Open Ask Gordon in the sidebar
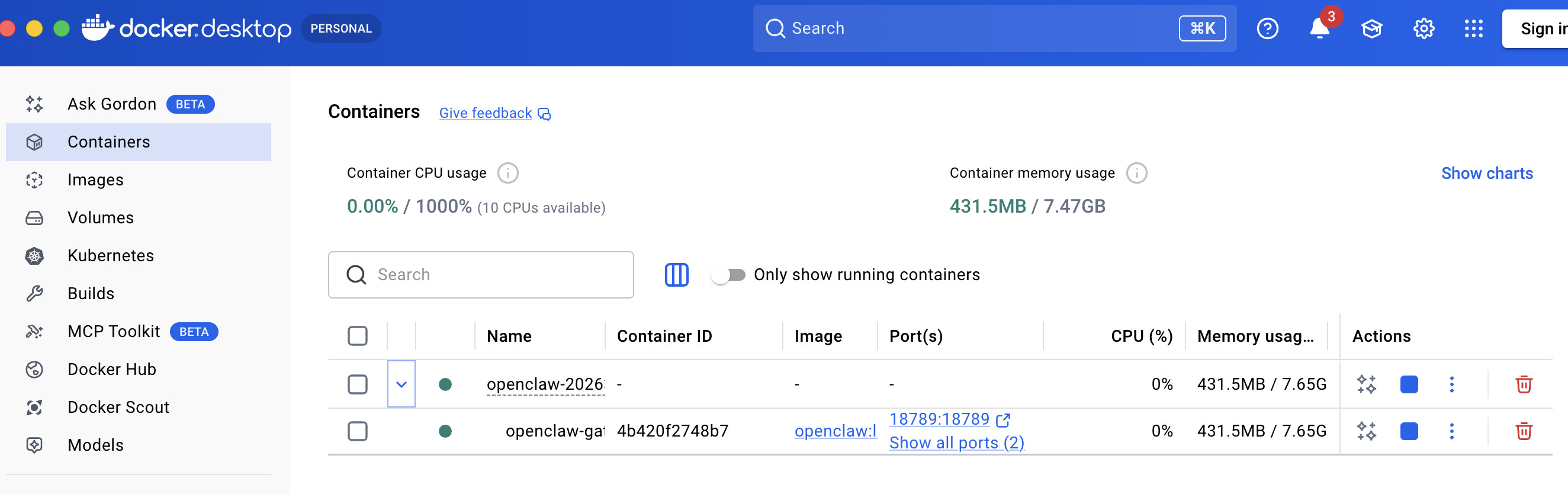Viewport: 1568px width, 494px height. tap(138, 104)
